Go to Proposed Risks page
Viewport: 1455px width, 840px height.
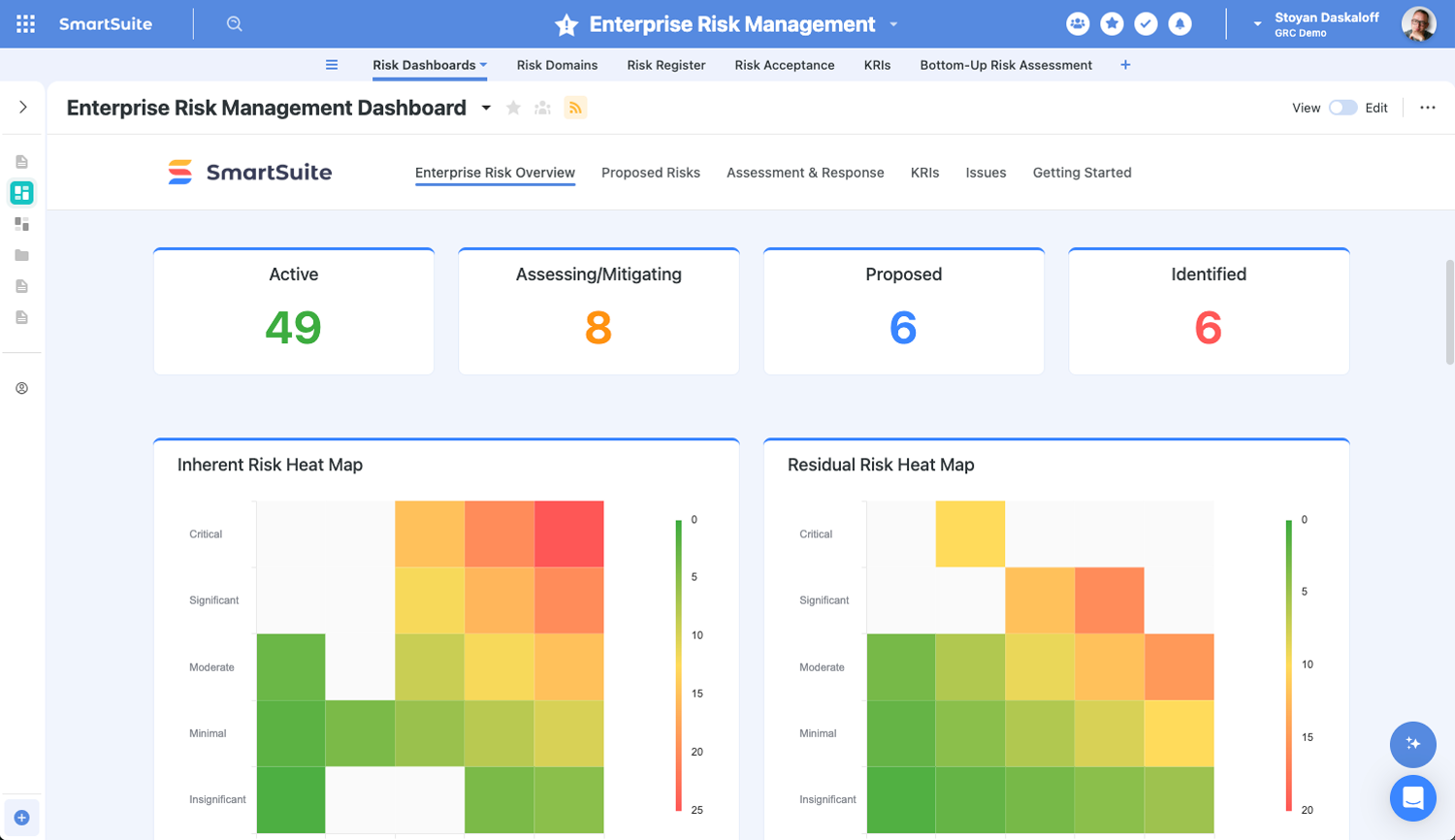[651, 173]
